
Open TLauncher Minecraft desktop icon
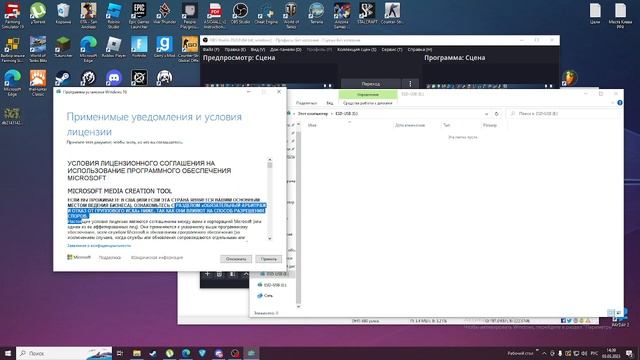(x=63, y=47)
